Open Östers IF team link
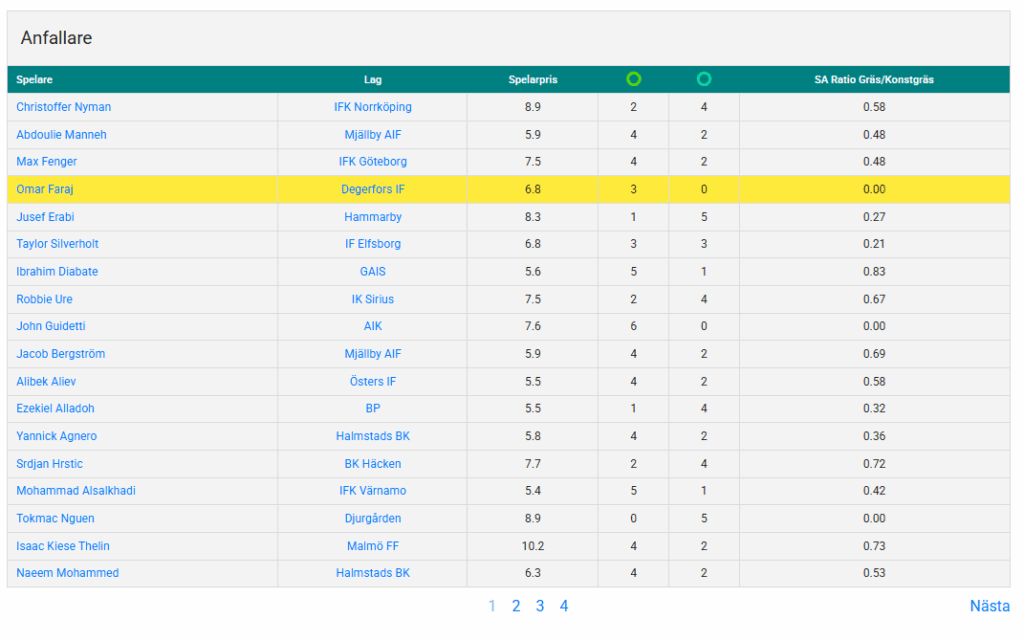 [373, 381]
